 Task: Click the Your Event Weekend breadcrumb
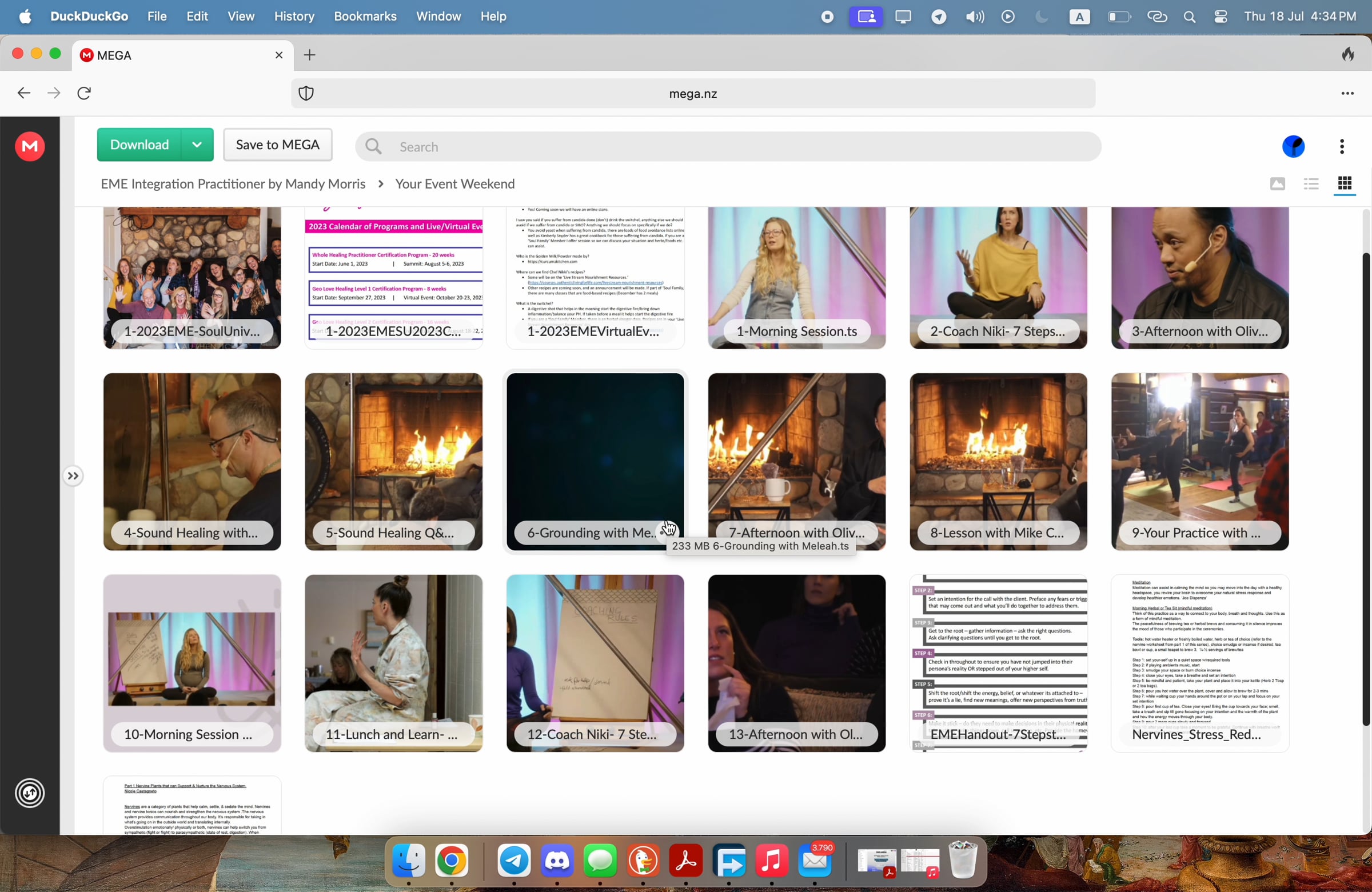click(455, 184)
